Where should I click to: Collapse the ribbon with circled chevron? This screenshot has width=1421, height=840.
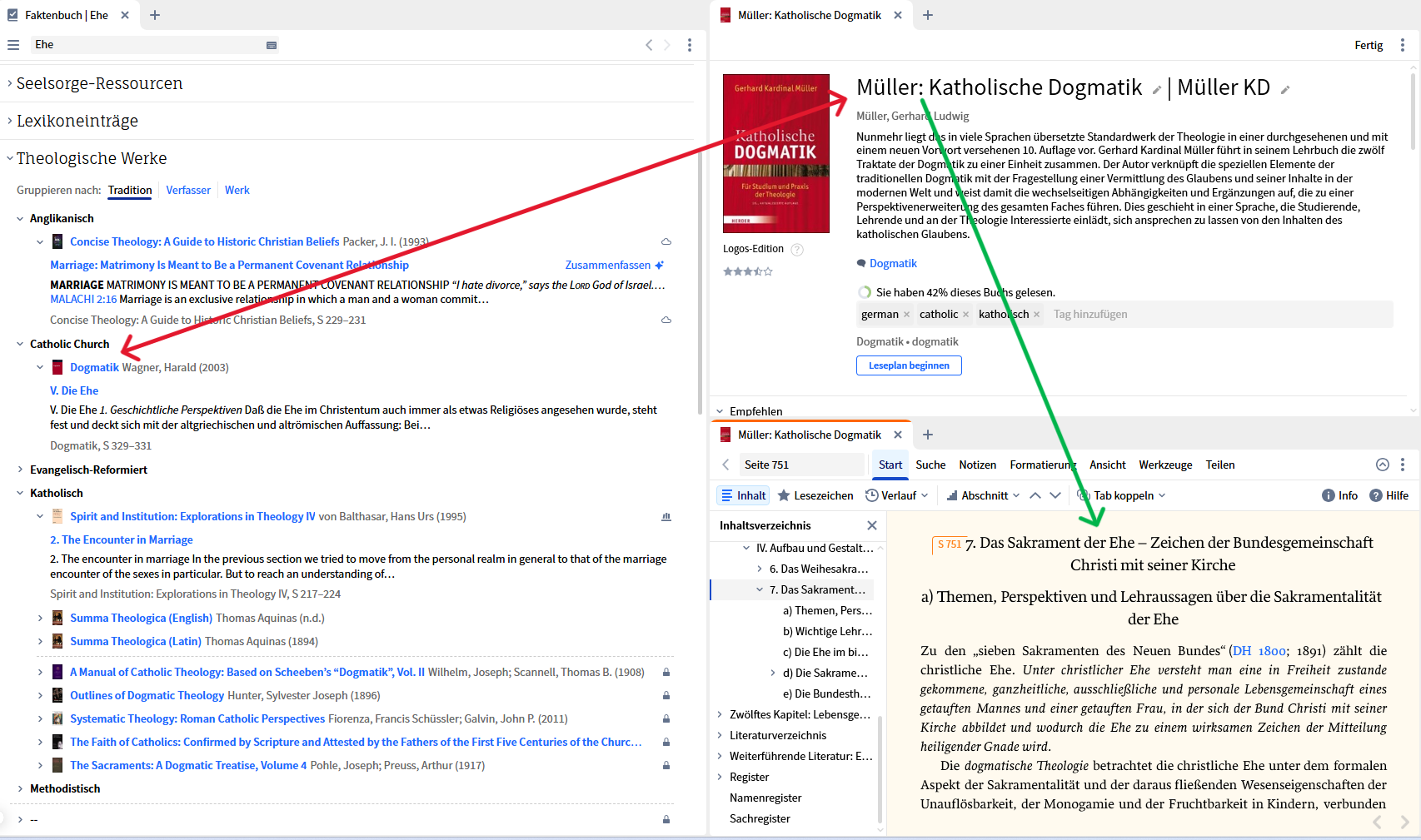pyautogui.click(x=1383, y=465)
